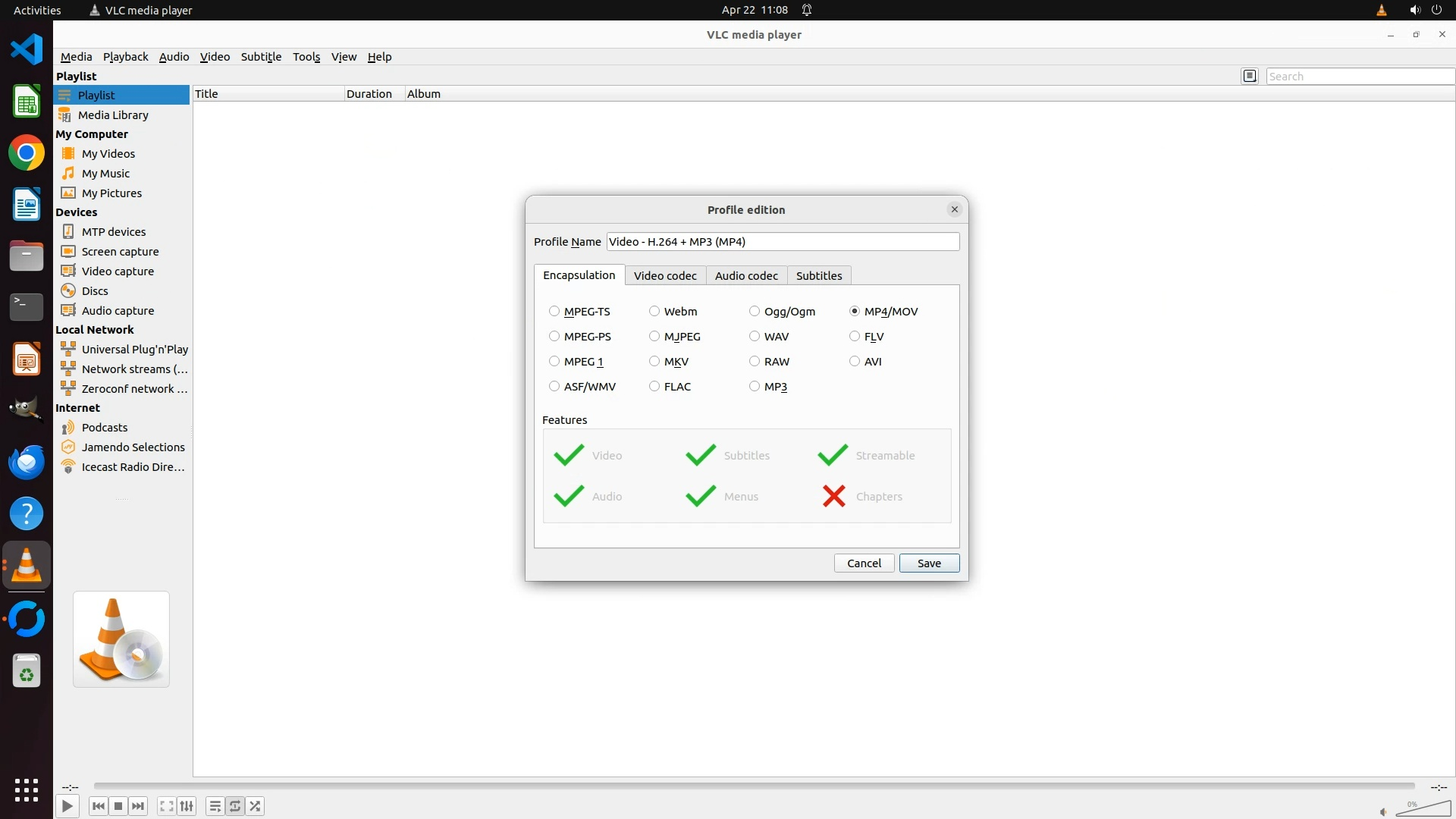Open the Tools menu

point(306,57)
